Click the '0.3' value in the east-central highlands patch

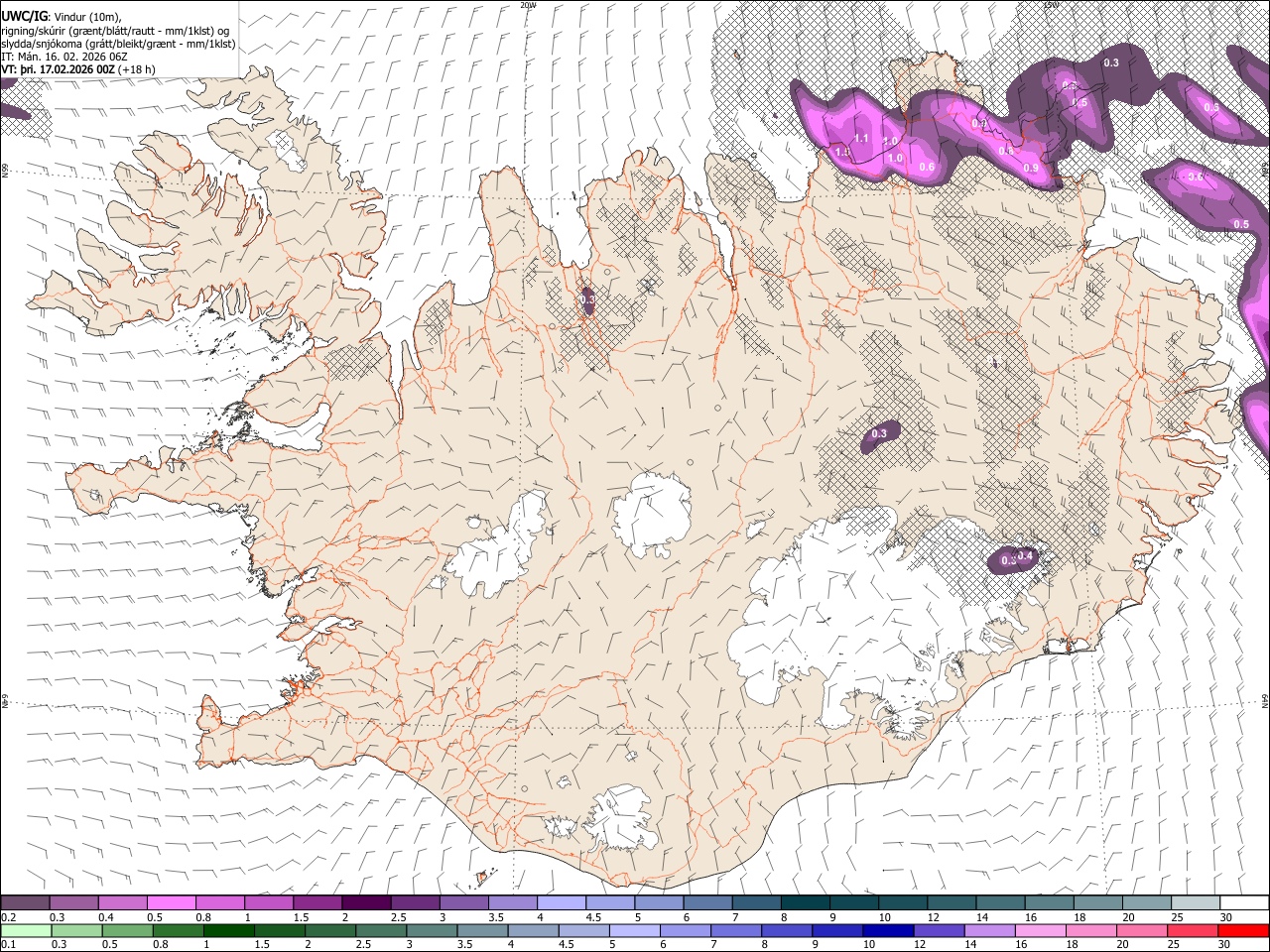point(879,433)
